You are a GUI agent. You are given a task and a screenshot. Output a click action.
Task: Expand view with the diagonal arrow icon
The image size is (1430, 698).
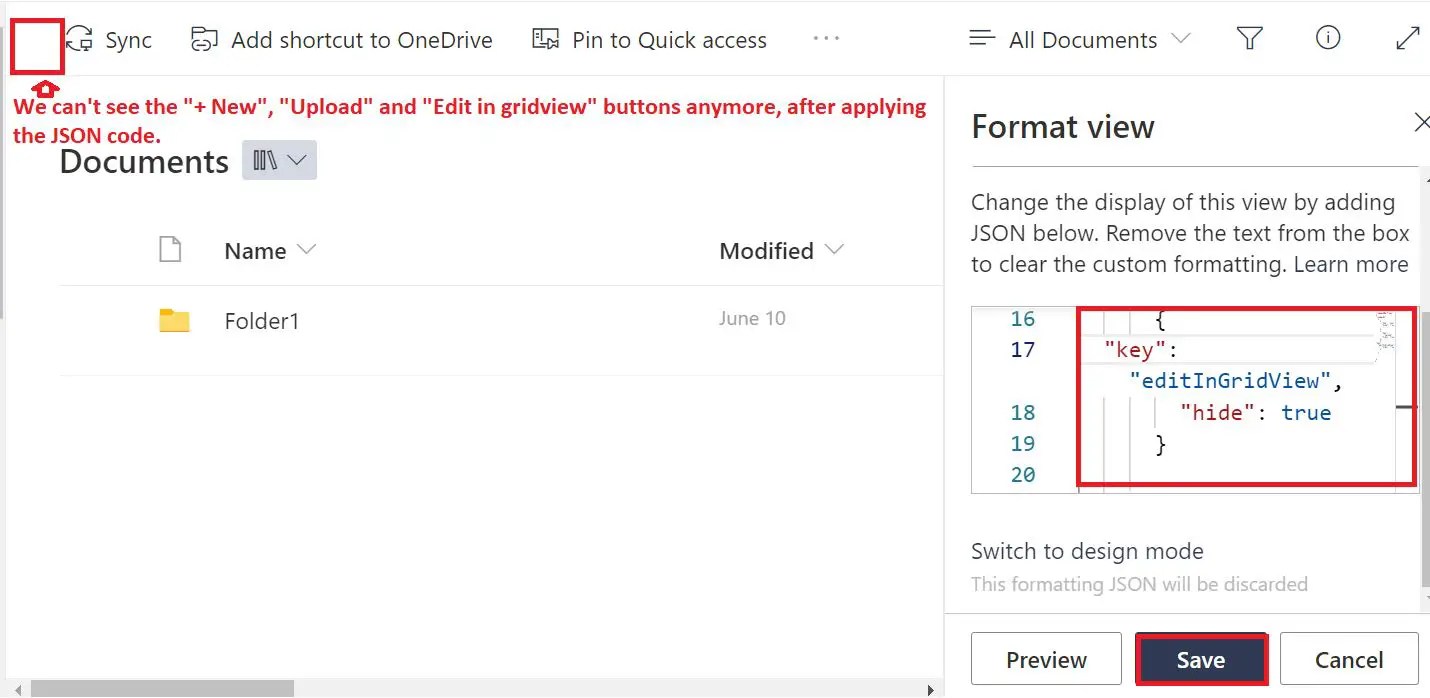(x=1407, y=38)
